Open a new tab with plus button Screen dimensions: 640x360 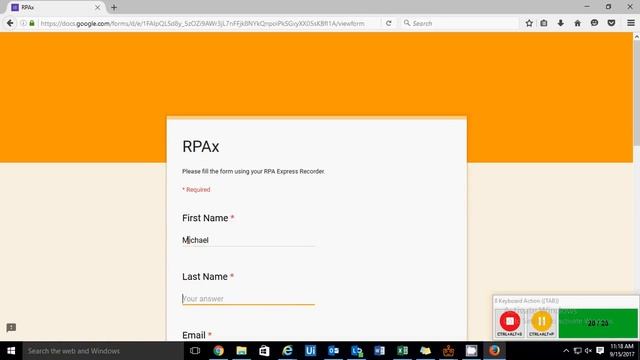coord(114,7)
